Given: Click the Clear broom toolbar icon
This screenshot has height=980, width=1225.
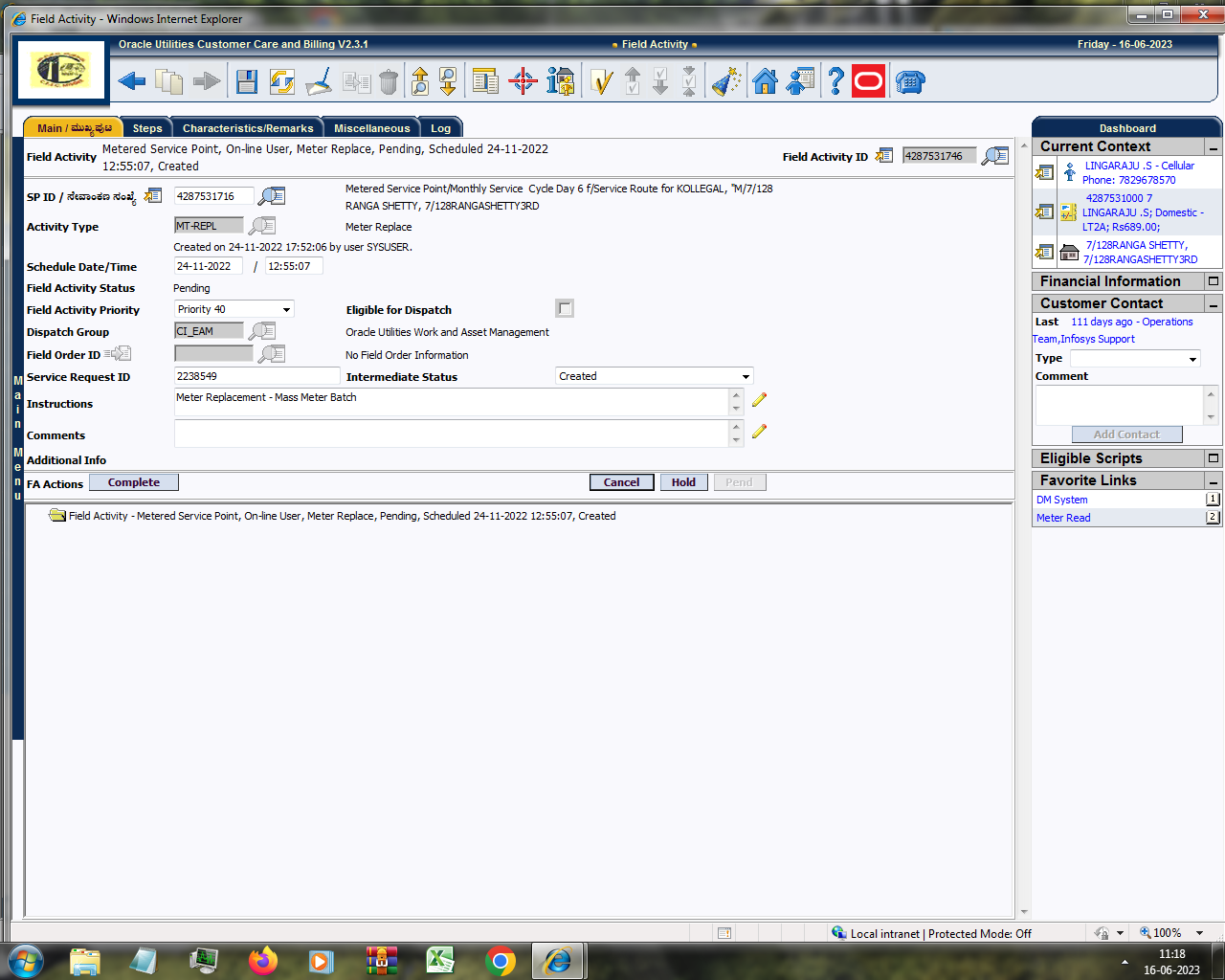Looking at the screenshot, I should click(319, 82).
